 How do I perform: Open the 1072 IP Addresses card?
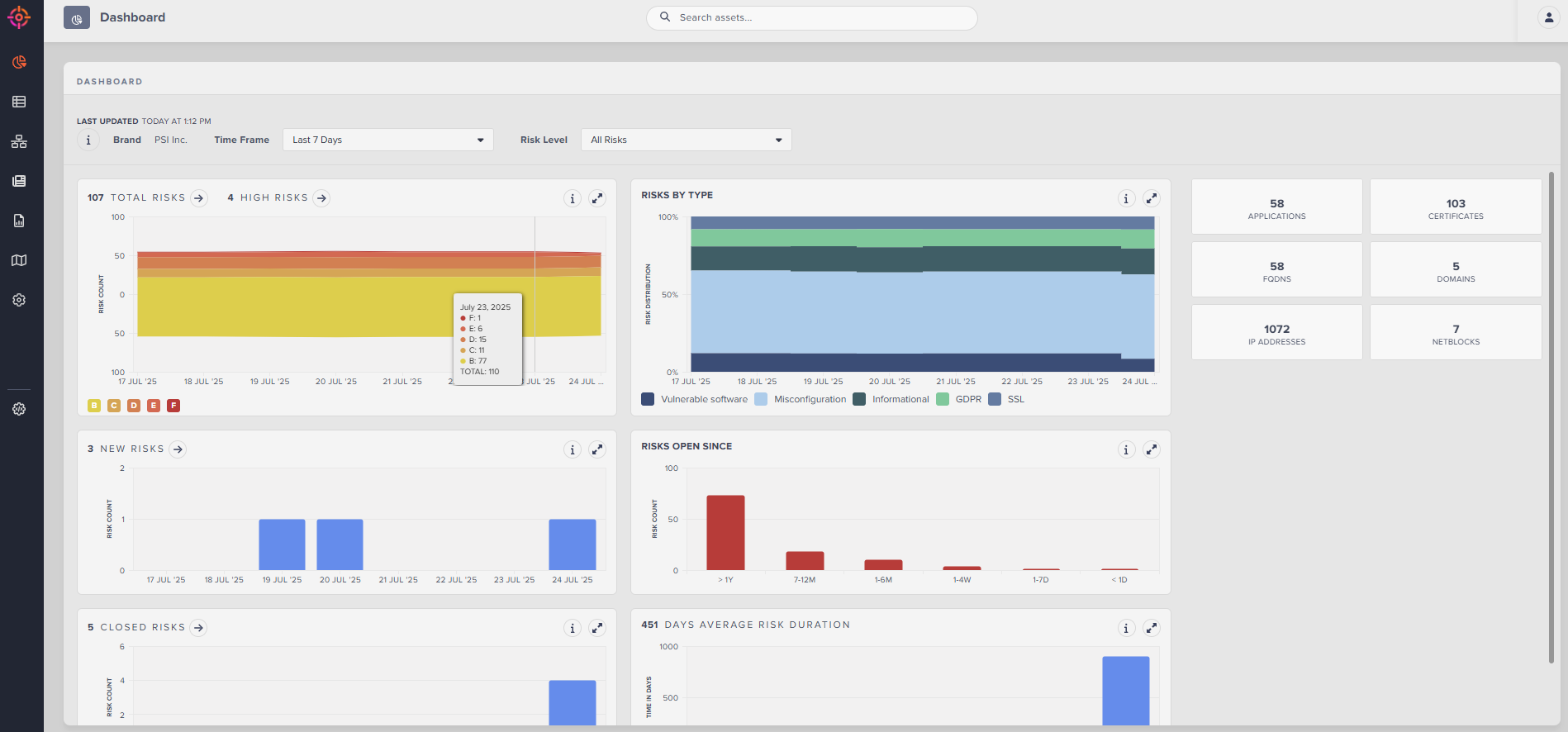point(1276,332)
